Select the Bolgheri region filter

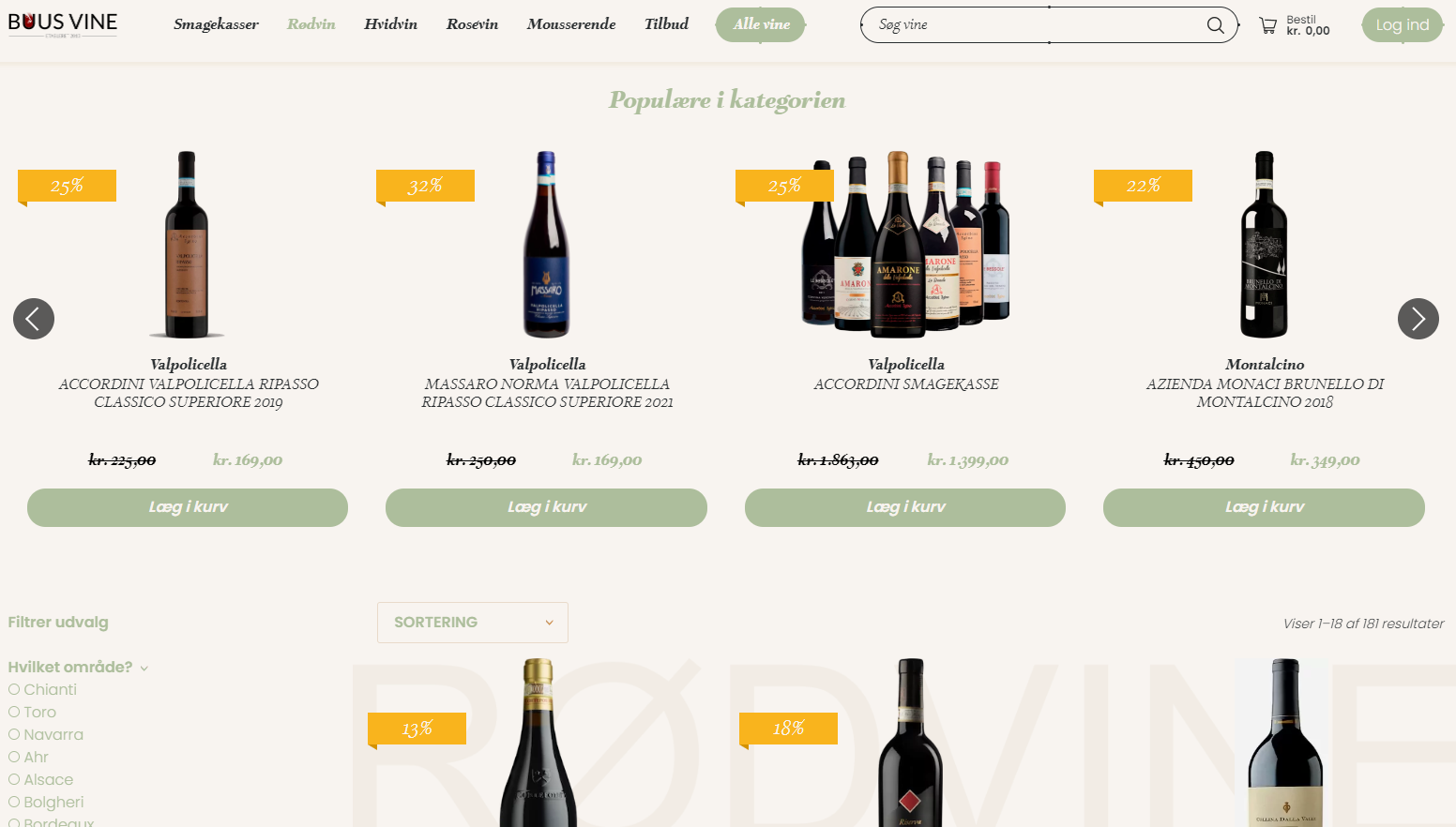click(x=47, y=802)
